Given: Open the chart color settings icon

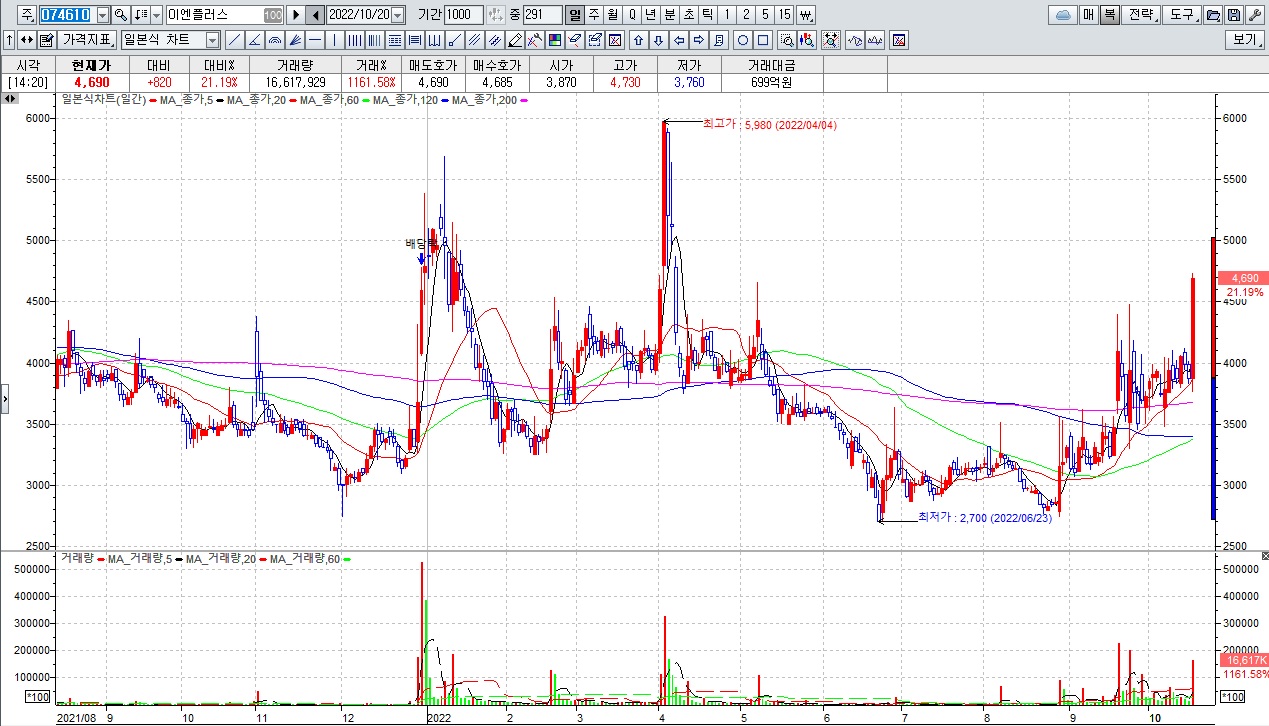Looking at the screenshot, I should tap(555, 40).
